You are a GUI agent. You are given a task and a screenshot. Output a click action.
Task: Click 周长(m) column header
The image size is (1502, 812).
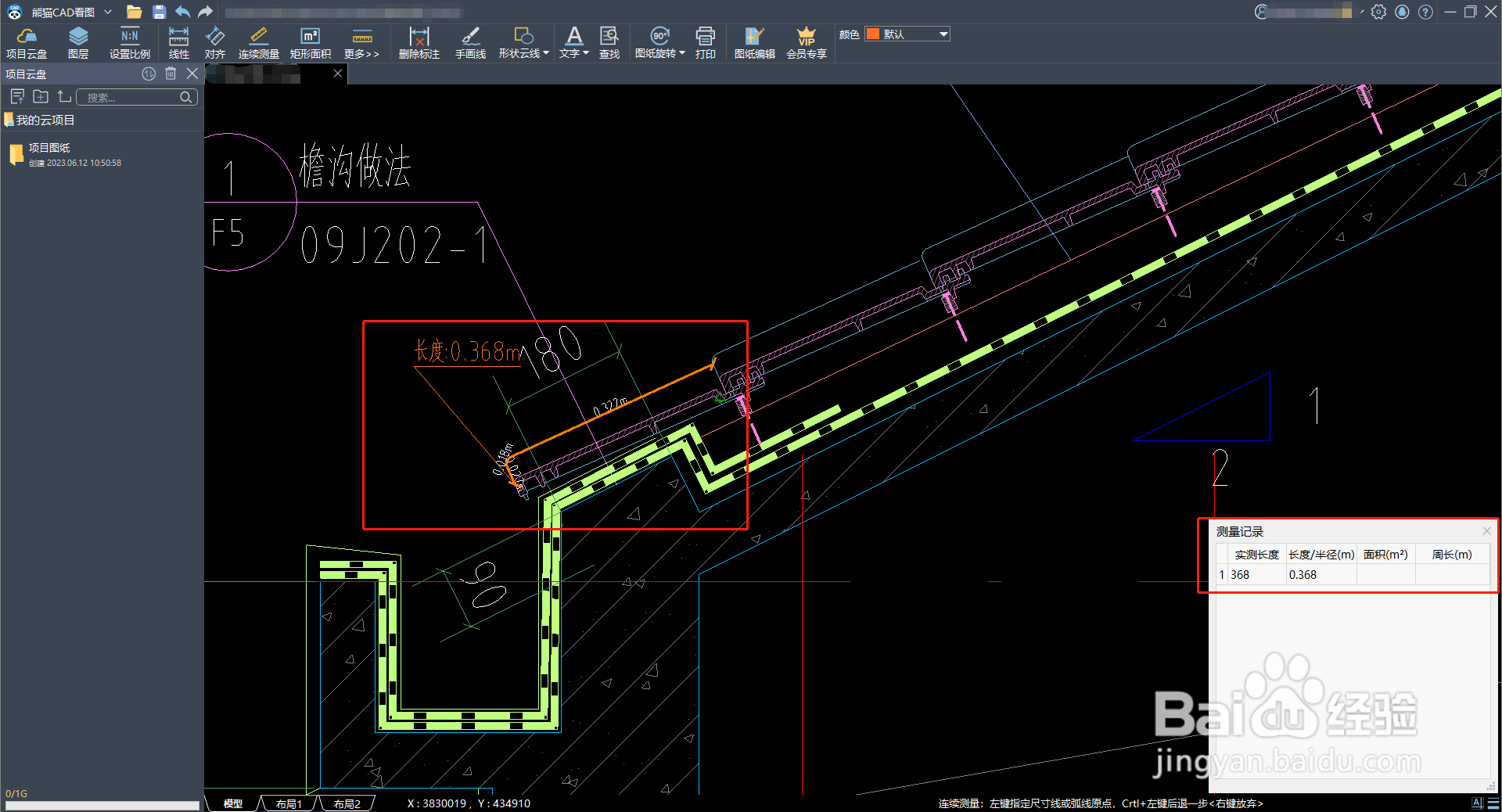[x=1452, y=555]
